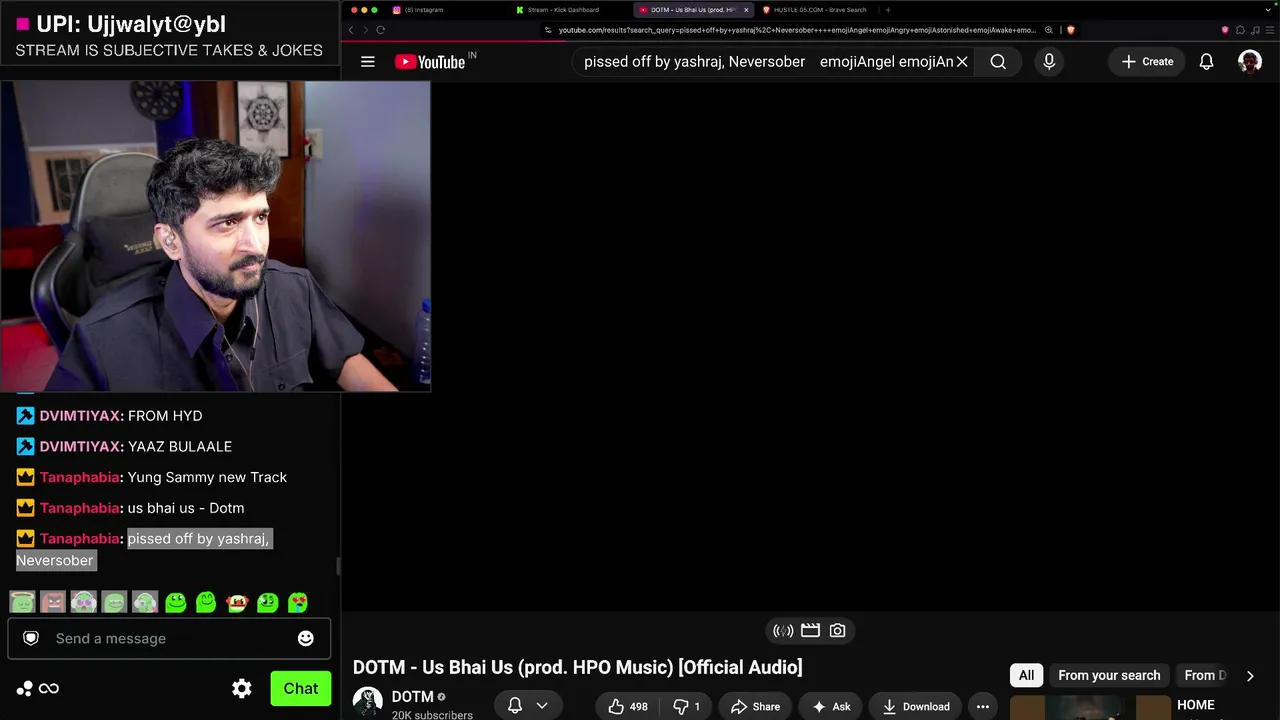Viewport: 1280px width, 720px height.
Task: Go forward with the browser forward arrow
Action: pyautogui.click(x=365, y=30)
